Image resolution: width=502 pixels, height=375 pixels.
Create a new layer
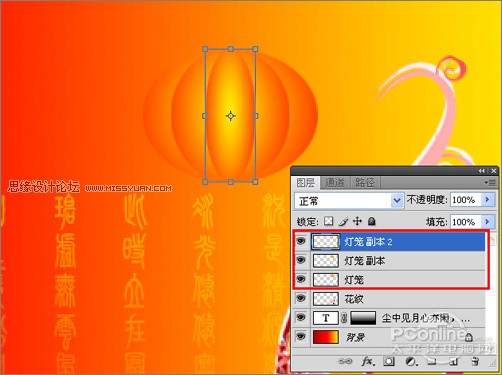454,361
